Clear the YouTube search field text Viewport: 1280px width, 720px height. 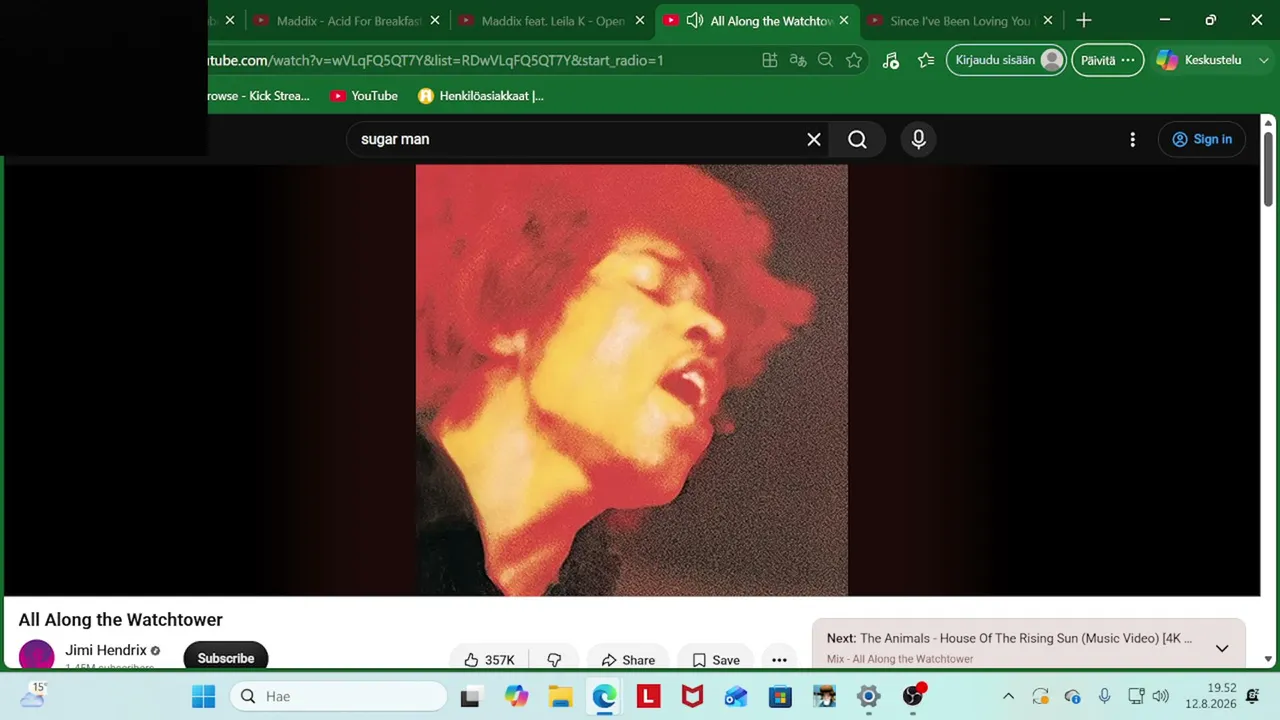(814, 139)
